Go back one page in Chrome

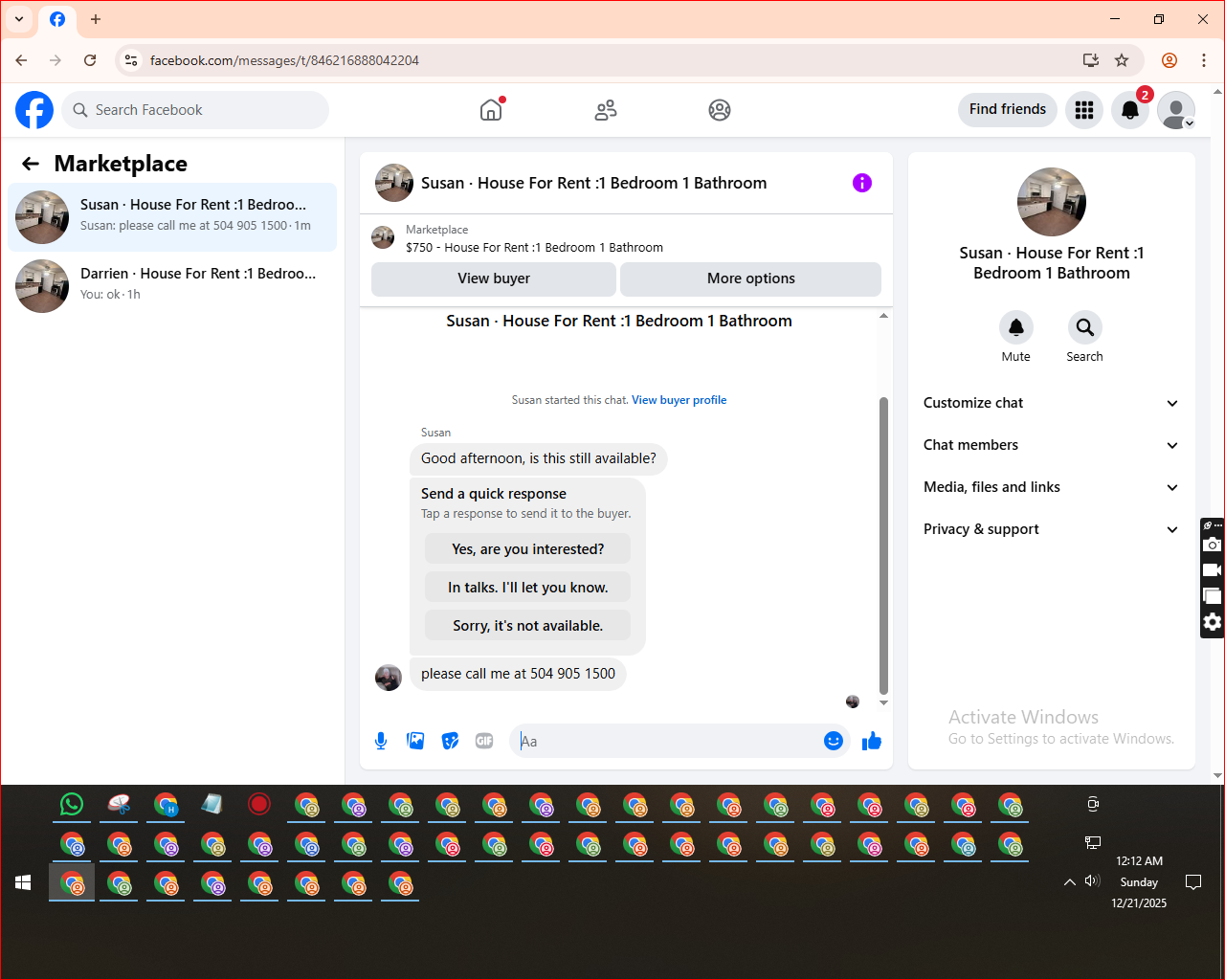[21, 60]
